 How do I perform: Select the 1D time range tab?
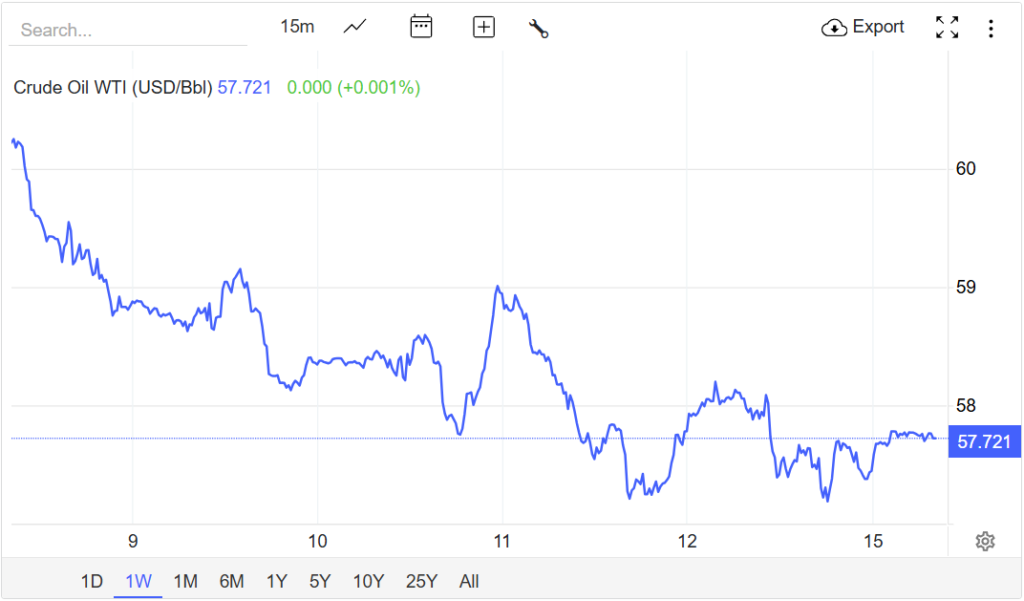pos(91,581)
